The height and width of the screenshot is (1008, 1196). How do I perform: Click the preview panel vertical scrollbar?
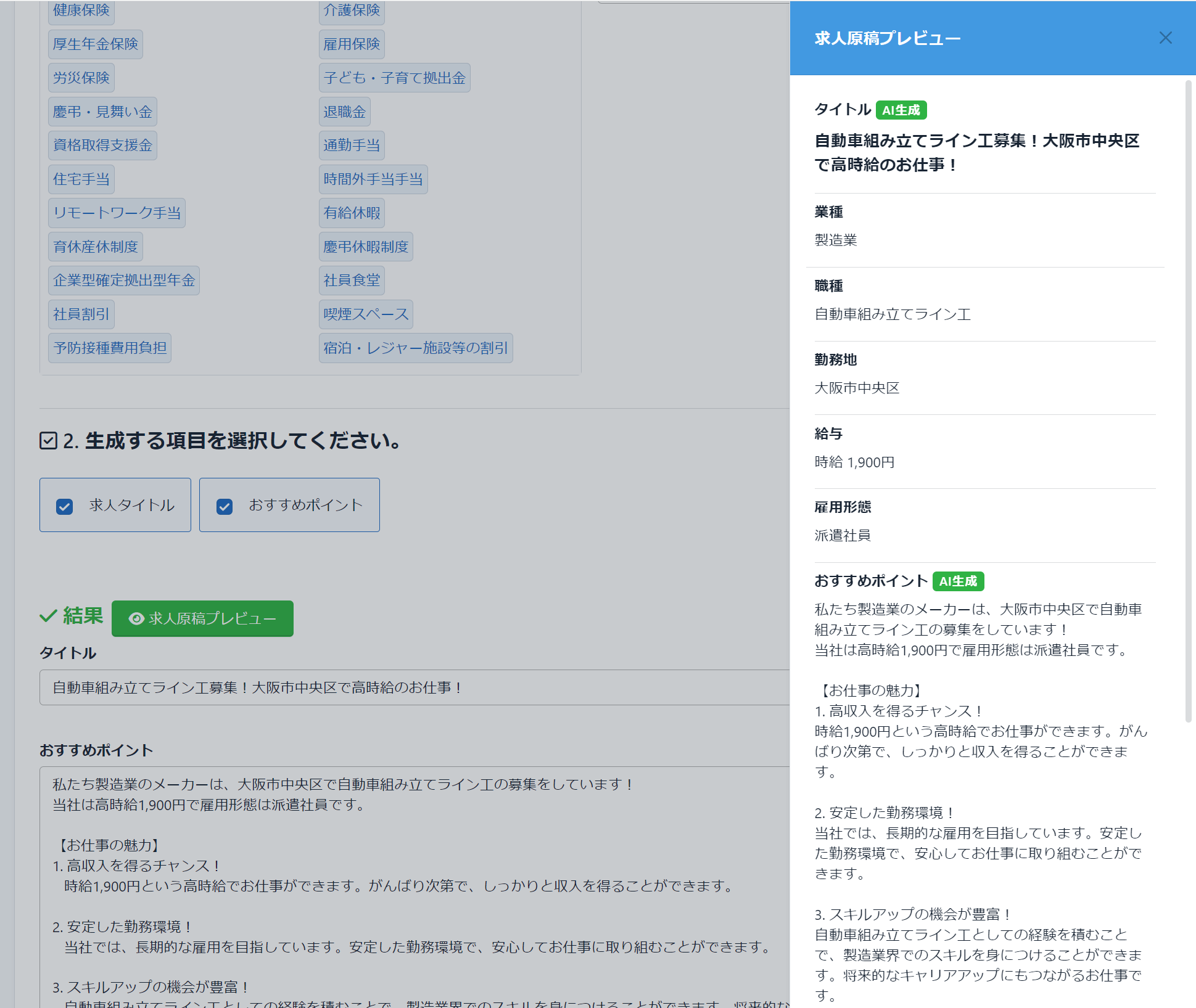pyautogui.click(x=1188, y=401)
